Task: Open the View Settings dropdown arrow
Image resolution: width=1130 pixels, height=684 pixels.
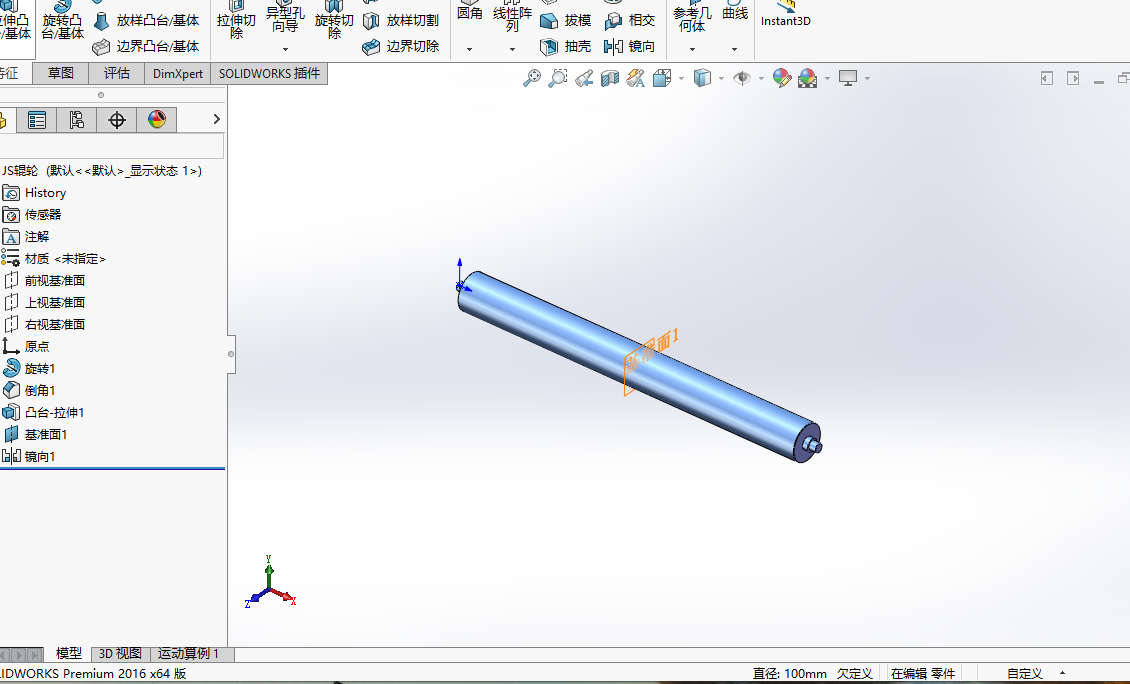Action: [867, 78]
